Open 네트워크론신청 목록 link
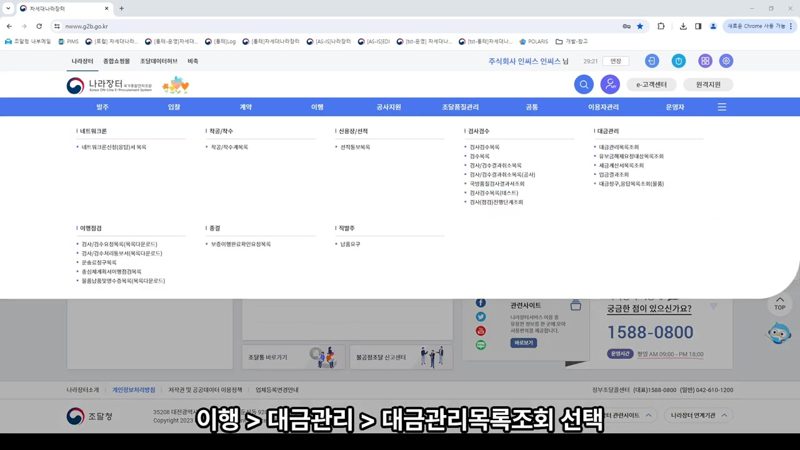Viewport: 800px width, 450px height. [x=114, y=147]
